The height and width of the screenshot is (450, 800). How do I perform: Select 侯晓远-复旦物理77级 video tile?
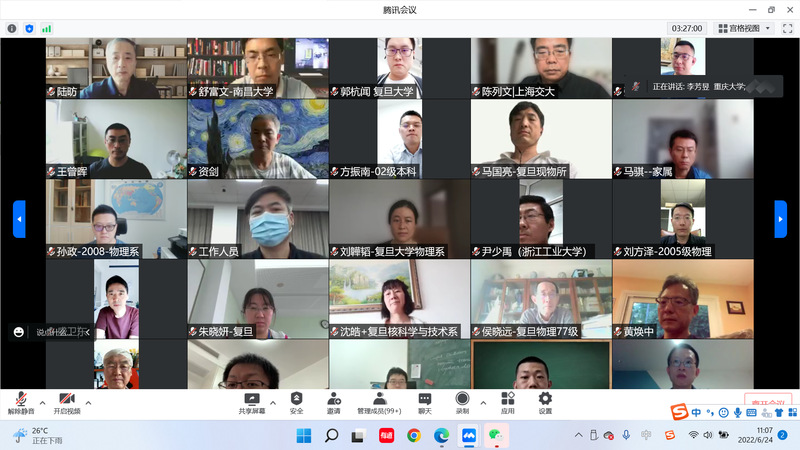pos(541,299)
